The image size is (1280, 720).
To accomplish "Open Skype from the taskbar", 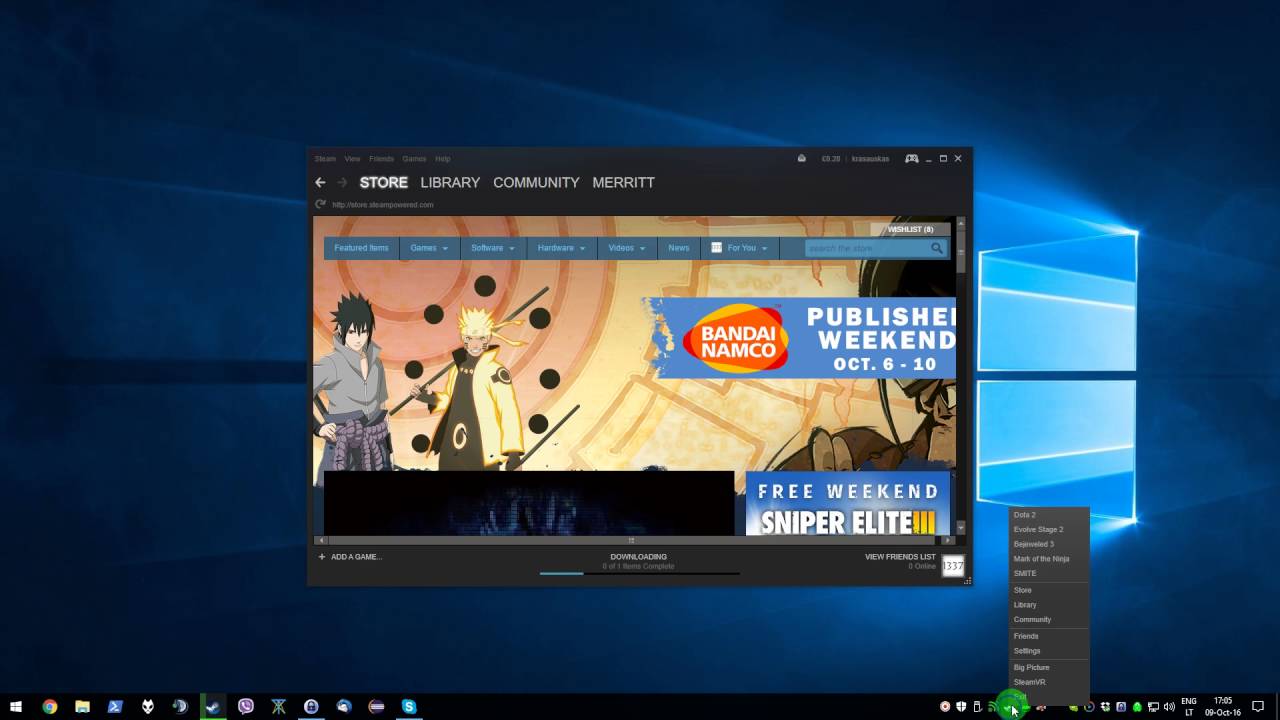I will click(409, 706).
